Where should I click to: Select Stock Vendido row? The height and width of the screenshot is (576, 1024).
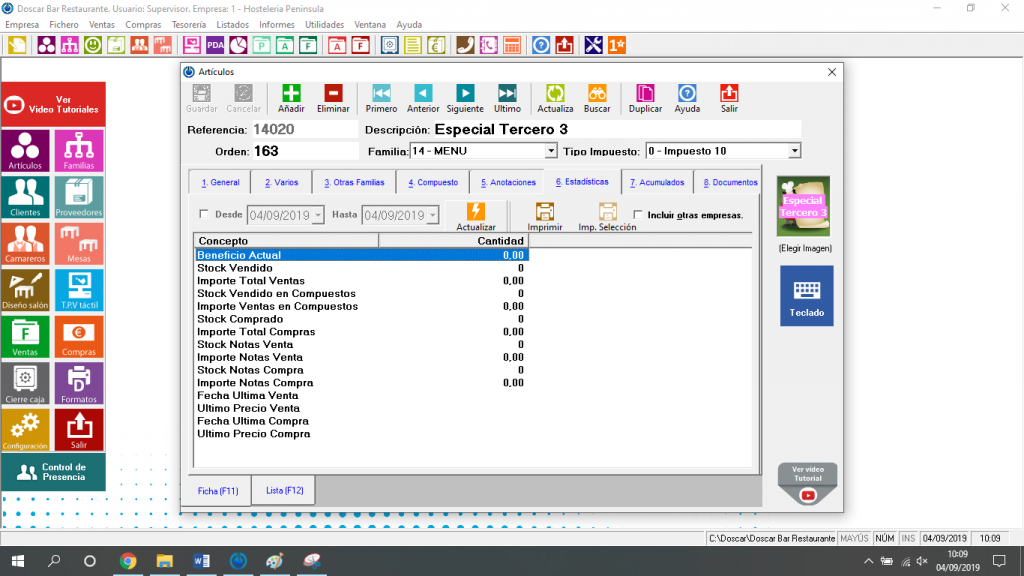(362, 268)
